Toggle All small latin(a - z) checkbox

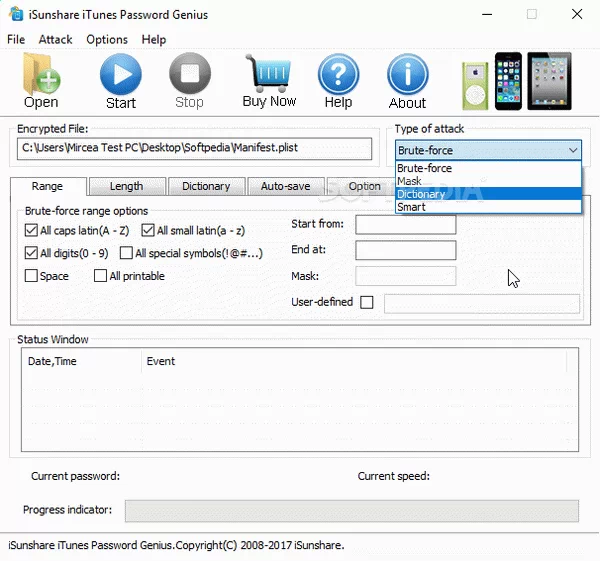(148, 230)
